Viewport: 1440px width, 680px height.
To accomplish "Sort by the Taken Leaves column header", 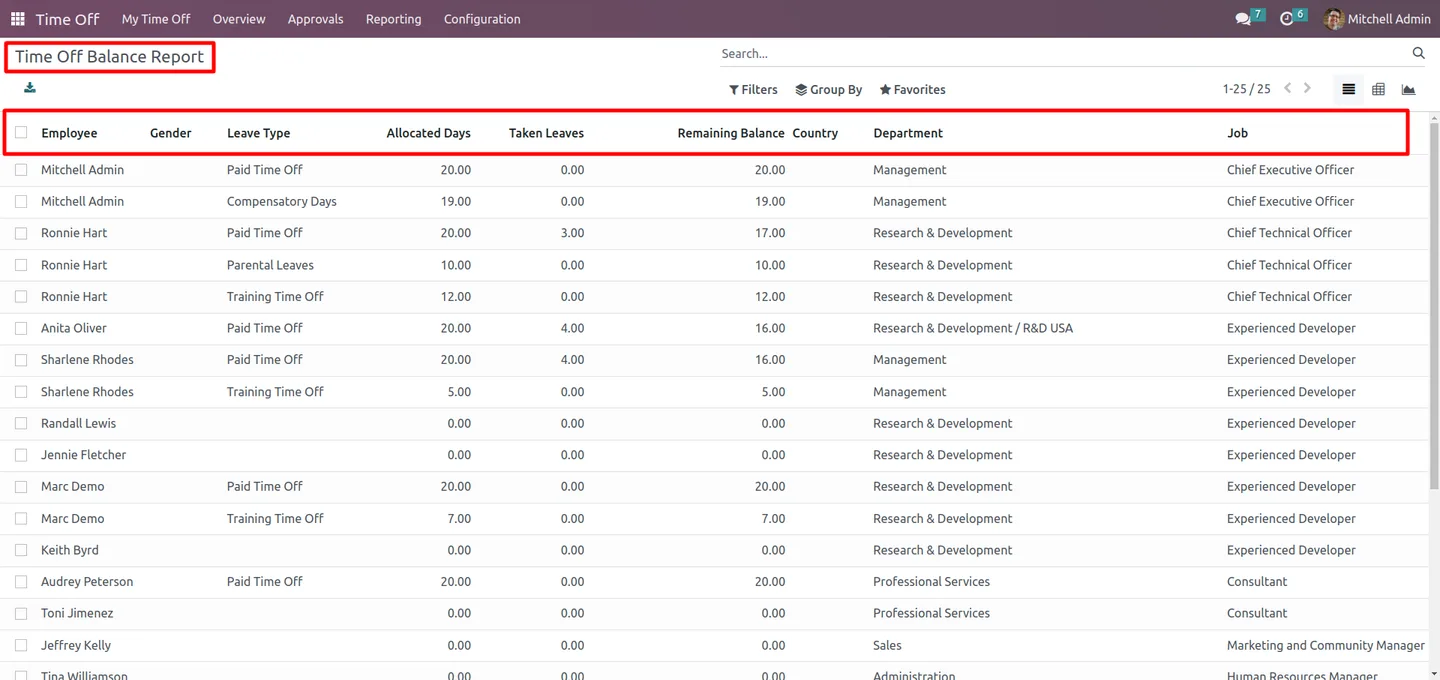I will click(x=546, y=133).
